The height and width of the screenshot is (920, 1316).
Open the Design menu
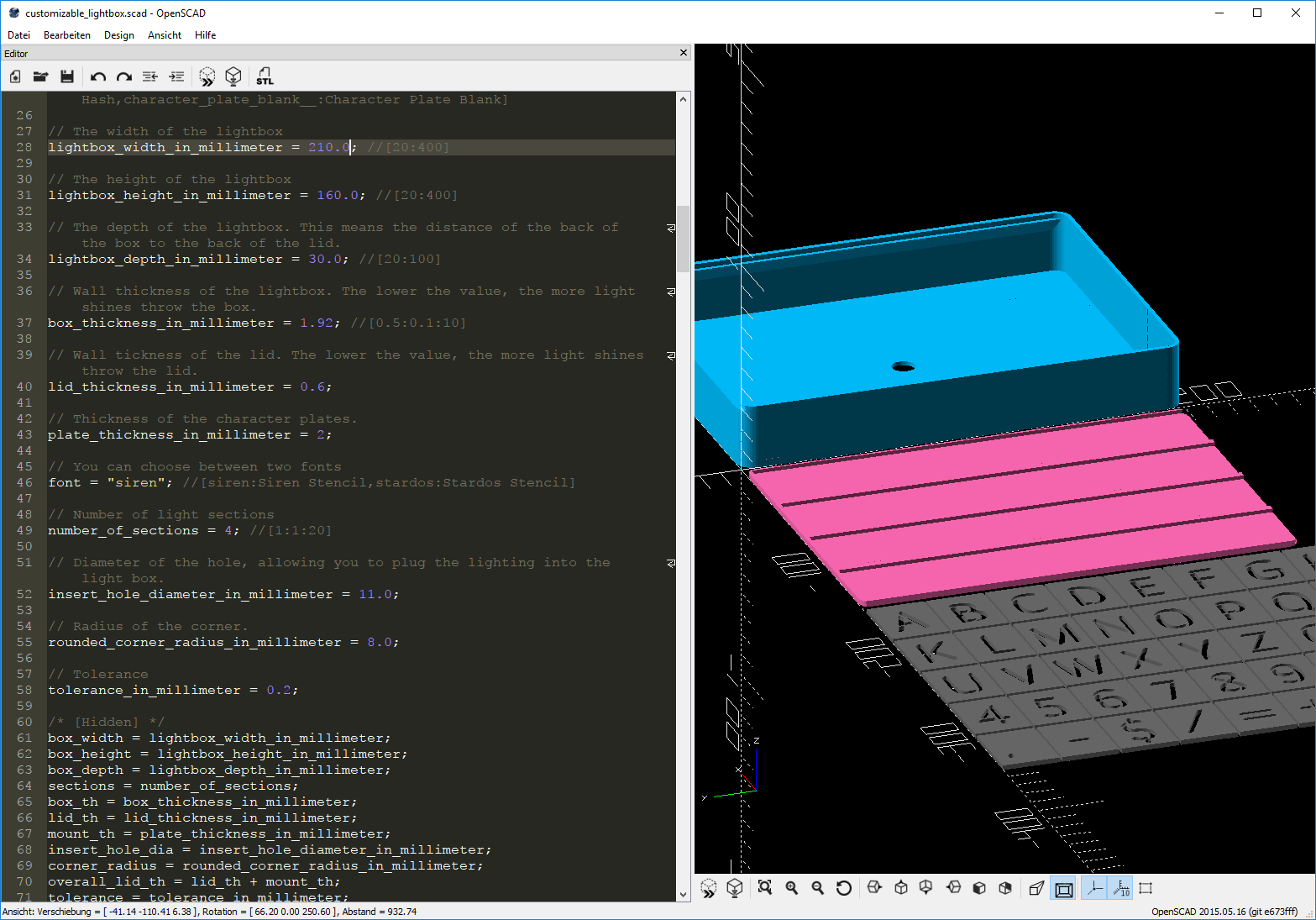click(119, 35)
